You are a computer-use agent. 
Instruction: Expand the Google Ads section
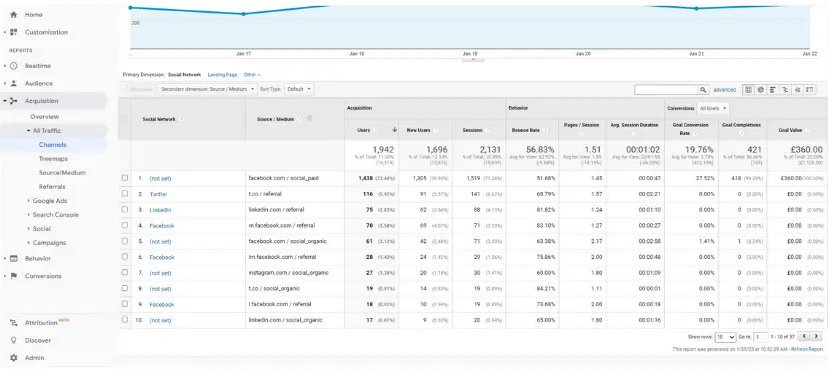click(x=29, y=201)
